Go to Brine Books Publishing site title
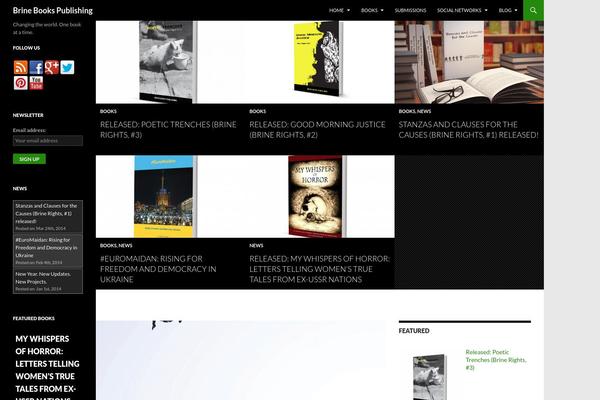 click(x=53, y=10)
